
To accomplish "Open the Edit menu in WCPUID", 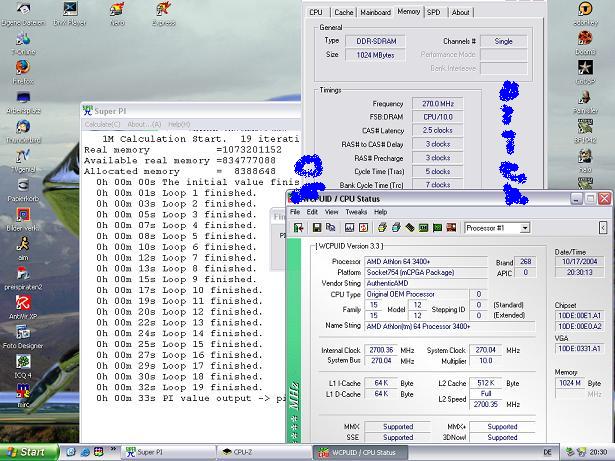I will tap(312, 212).
